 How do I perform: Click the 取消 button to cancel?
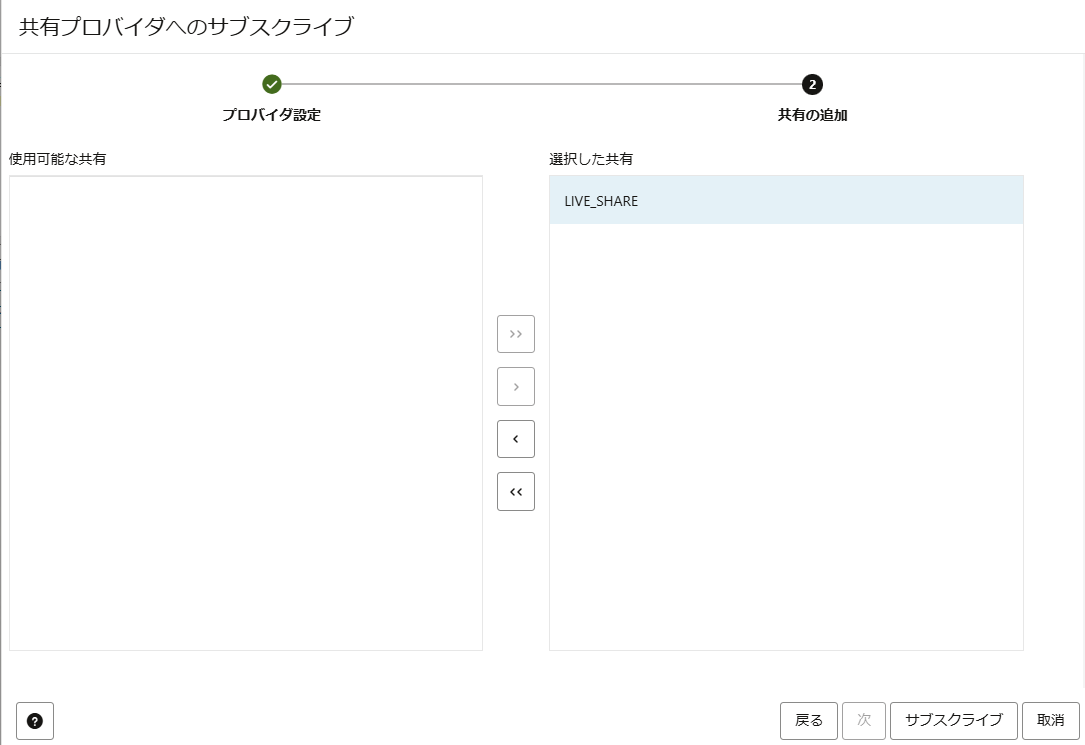point(1051,720)
